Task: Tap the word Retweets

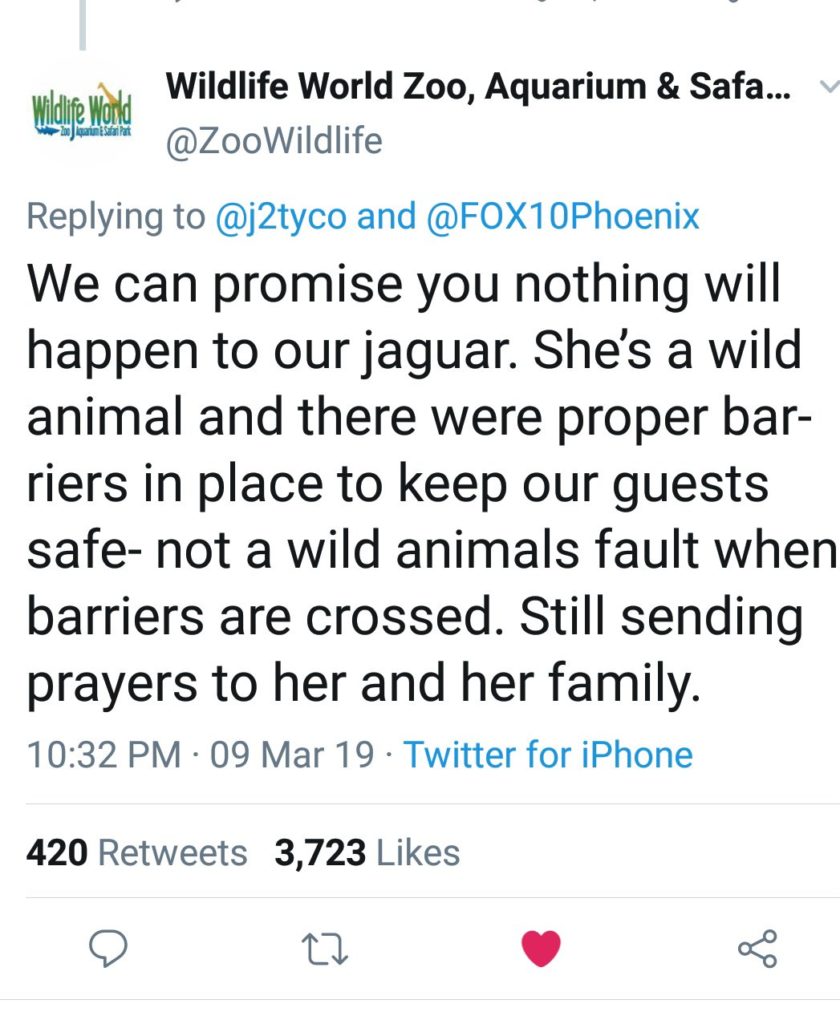Action: coord(172,852)
